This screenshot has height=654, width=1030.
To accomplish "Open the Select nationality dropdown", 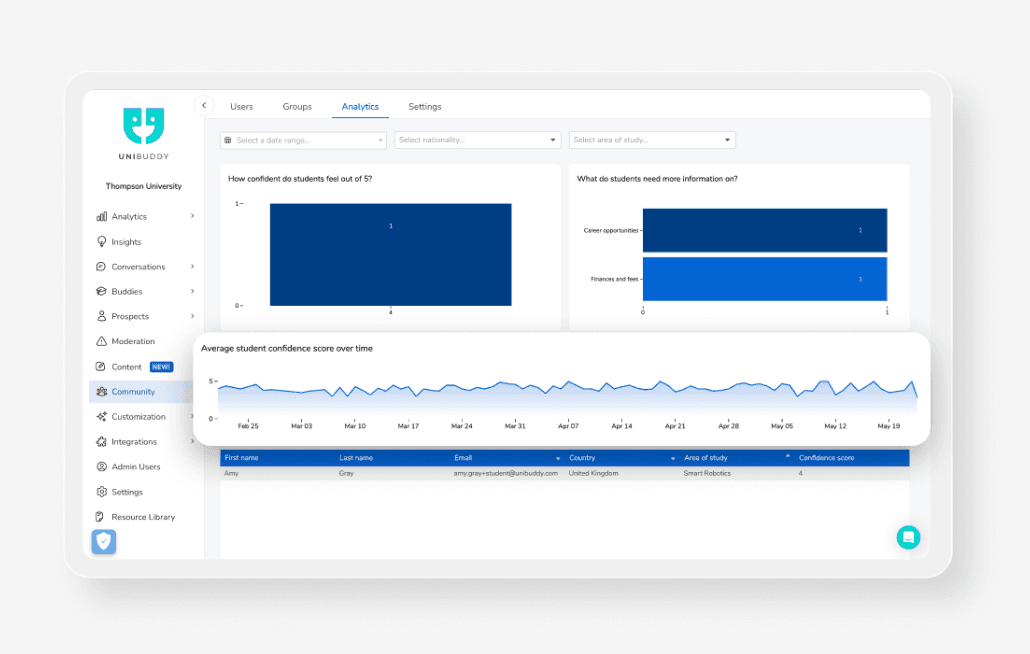I will tap(478, 140).
